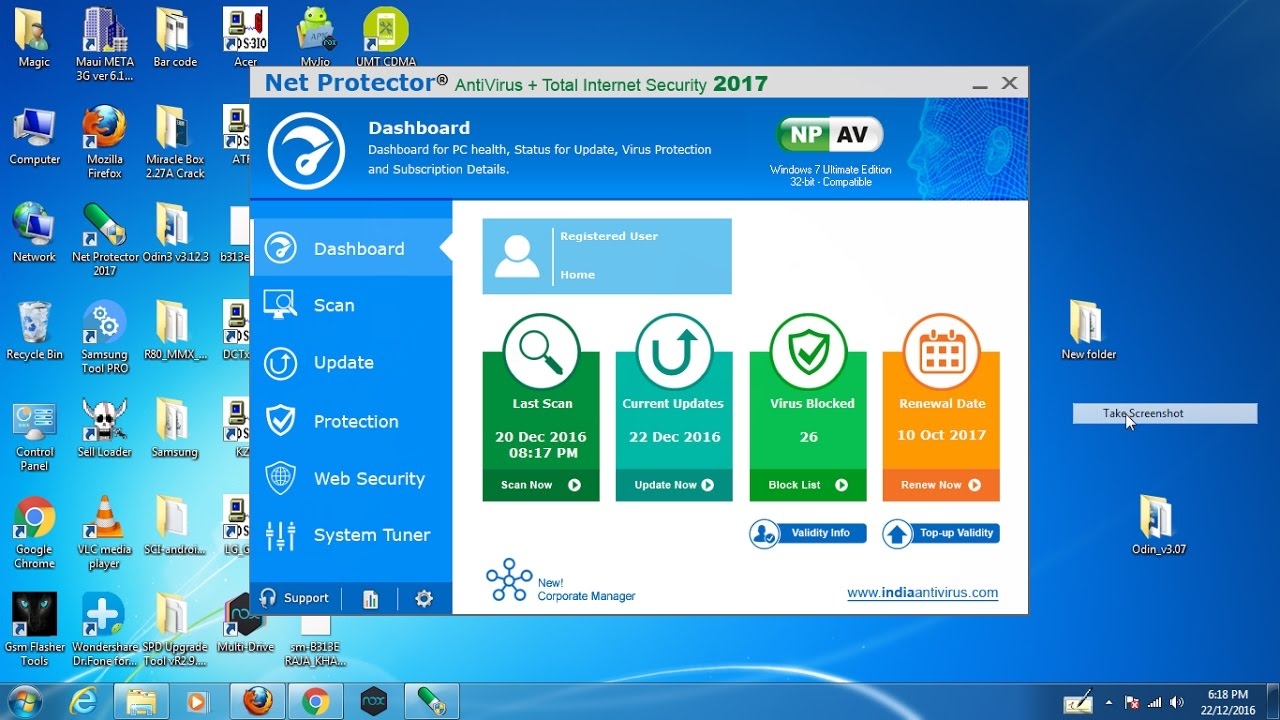Visit the www.indiaantivirus.com link
Image resolution: width=1280 pixels, height=720 pixels.
[922, 593]
